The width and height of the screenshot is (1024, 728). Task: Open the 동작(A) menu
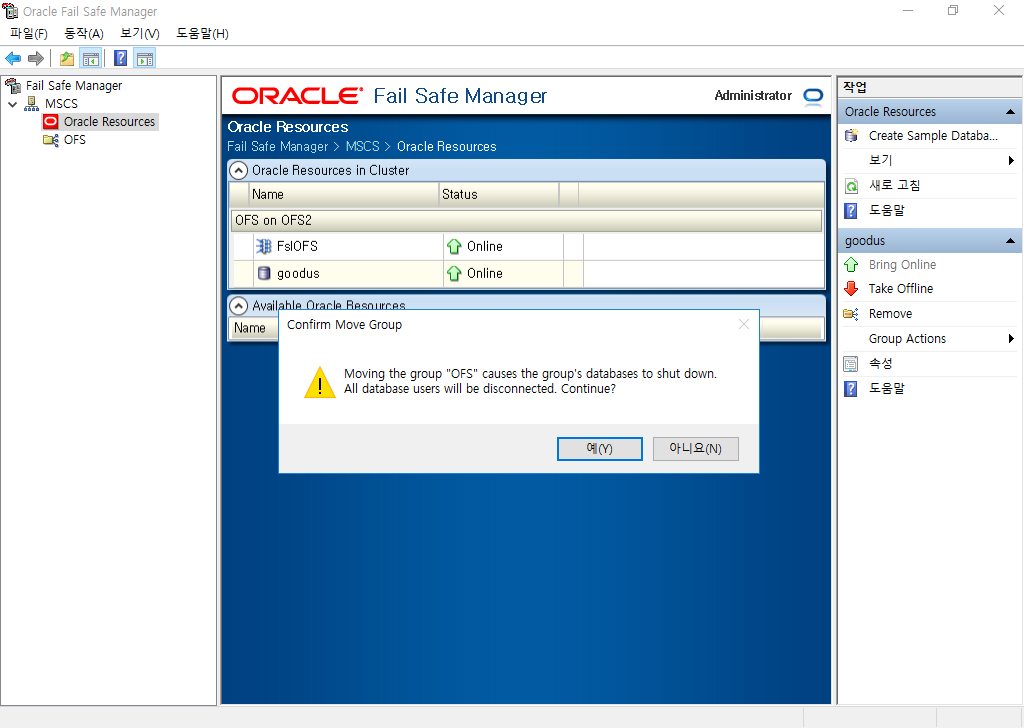click(x=84, y=33)
